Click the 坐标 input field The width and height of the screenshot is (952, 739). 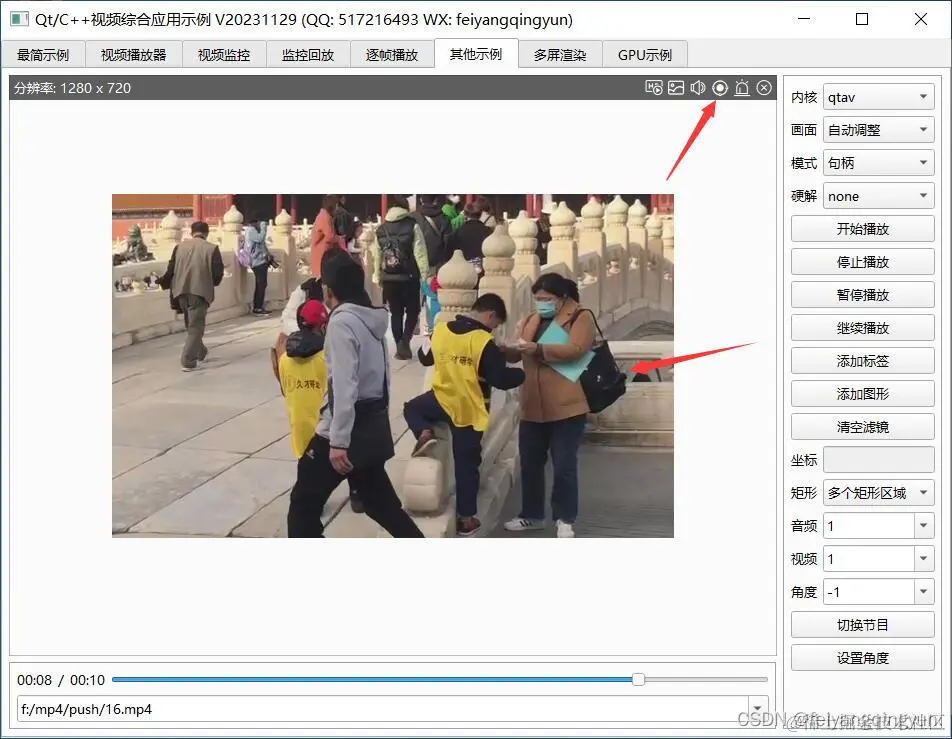(879, 460)
